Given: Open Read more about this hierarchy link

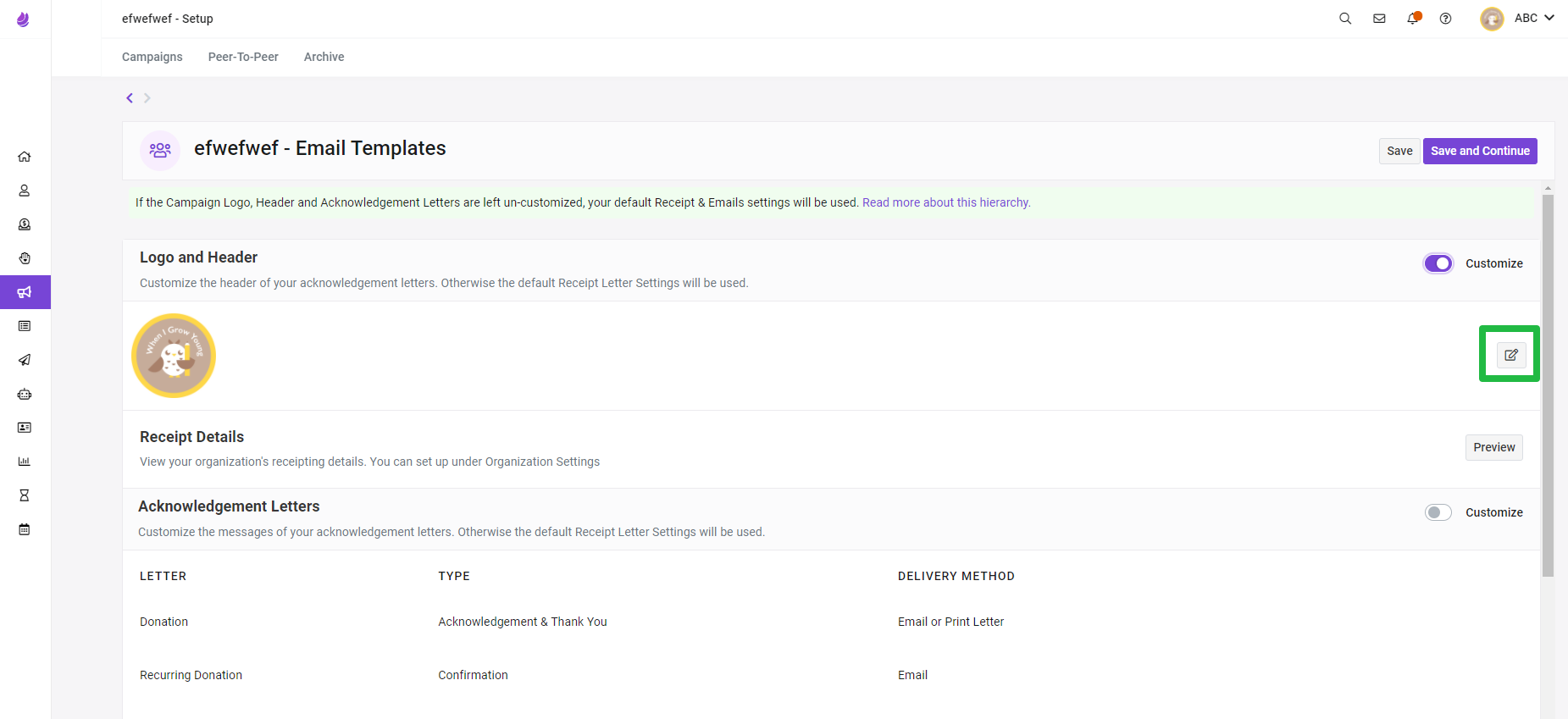Looking at the screenshot, I should [946, 202].
